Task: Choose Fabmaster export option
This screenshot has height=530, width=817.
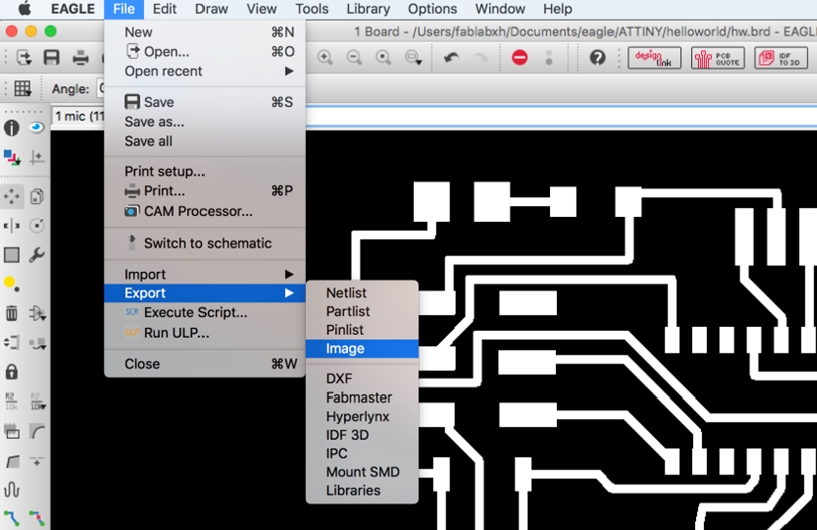Action: pos(362,398)
